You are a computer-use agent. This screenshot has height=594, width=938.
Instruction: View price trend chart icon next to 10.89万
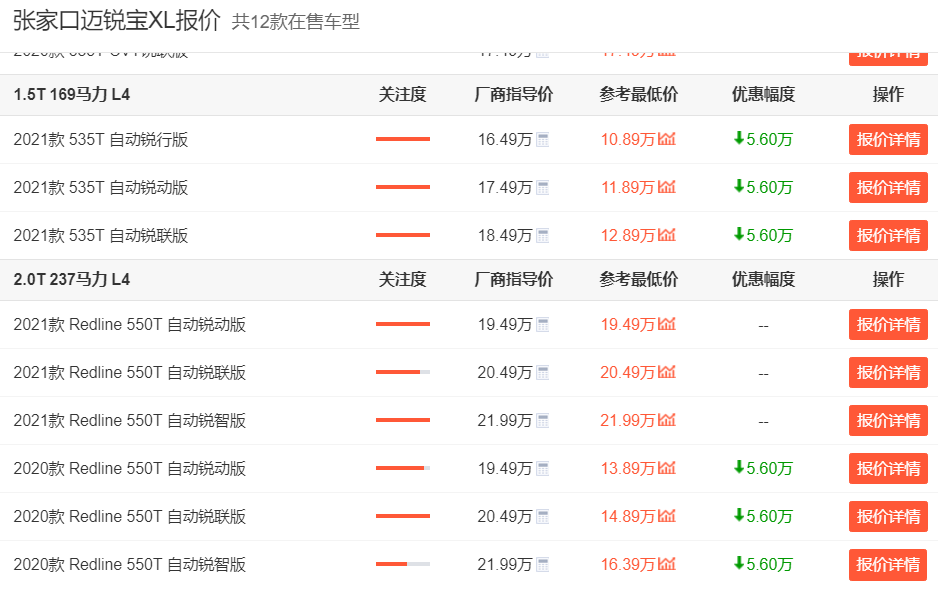tap(666, 139)
